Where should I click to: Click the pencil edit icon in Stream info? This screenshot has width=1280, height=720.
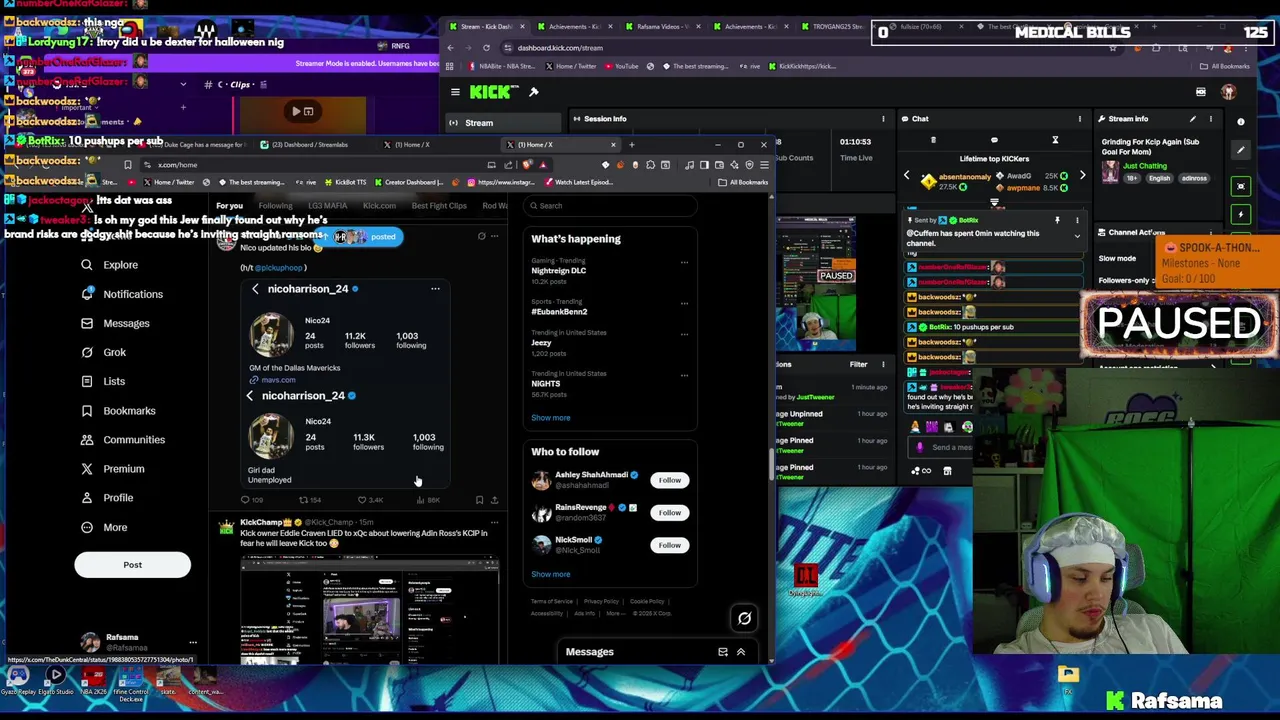(x=1192, y=119)
